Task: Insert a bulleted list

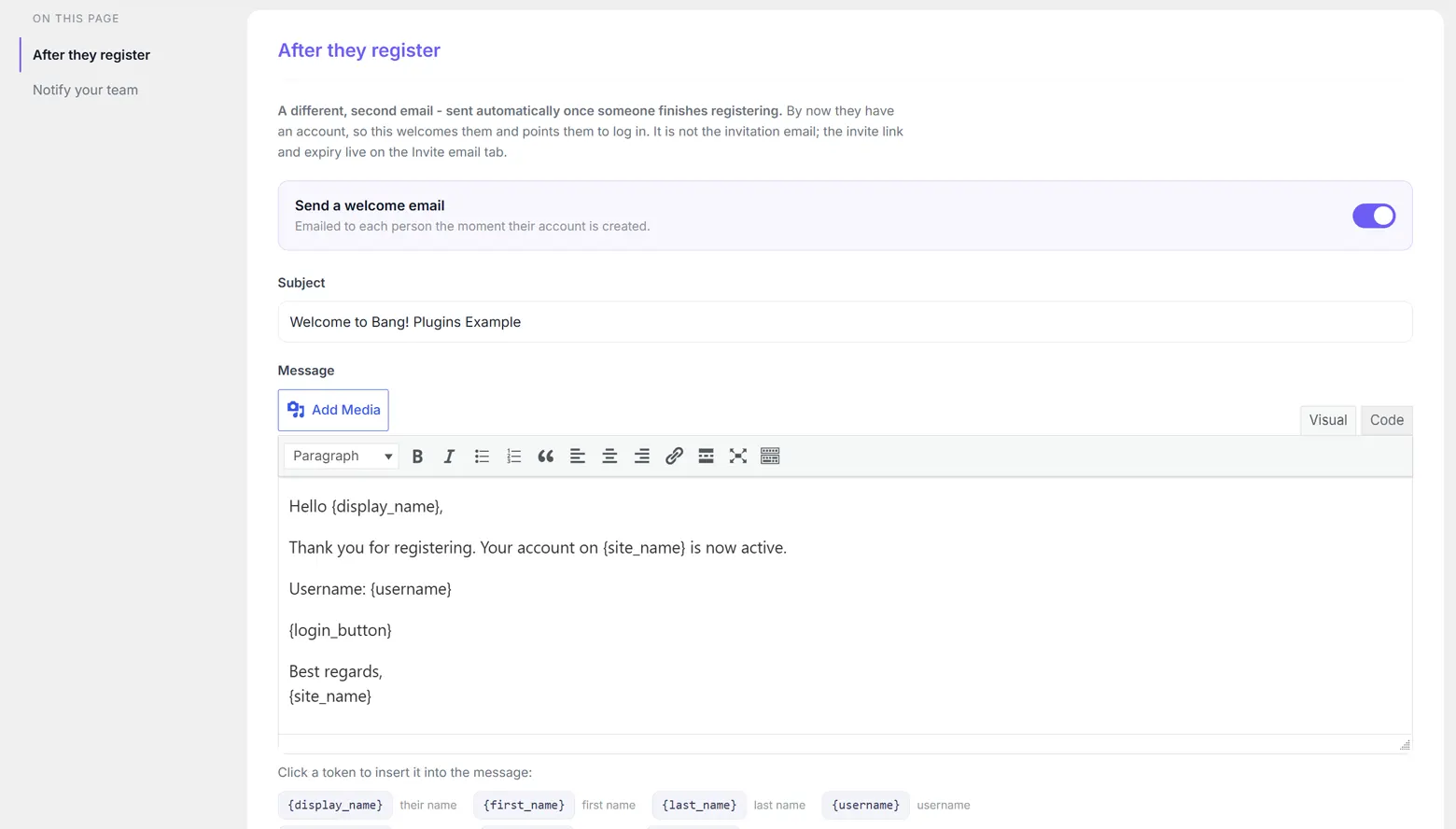Action: (x=482, y=457)
